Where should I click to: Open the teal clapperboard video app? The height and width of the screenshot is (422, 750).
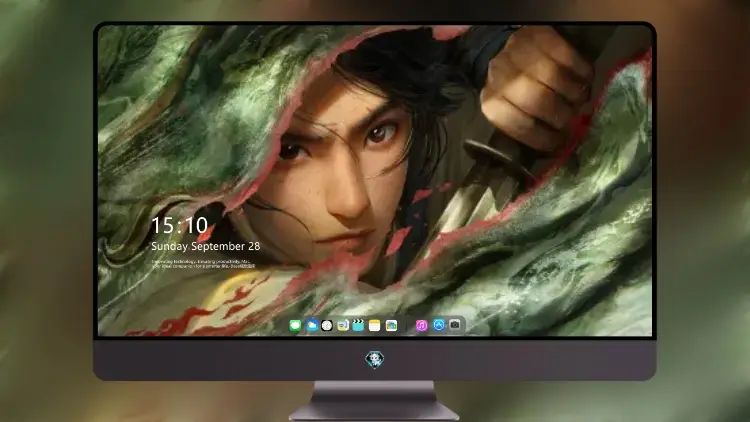[x=358, y=325]
